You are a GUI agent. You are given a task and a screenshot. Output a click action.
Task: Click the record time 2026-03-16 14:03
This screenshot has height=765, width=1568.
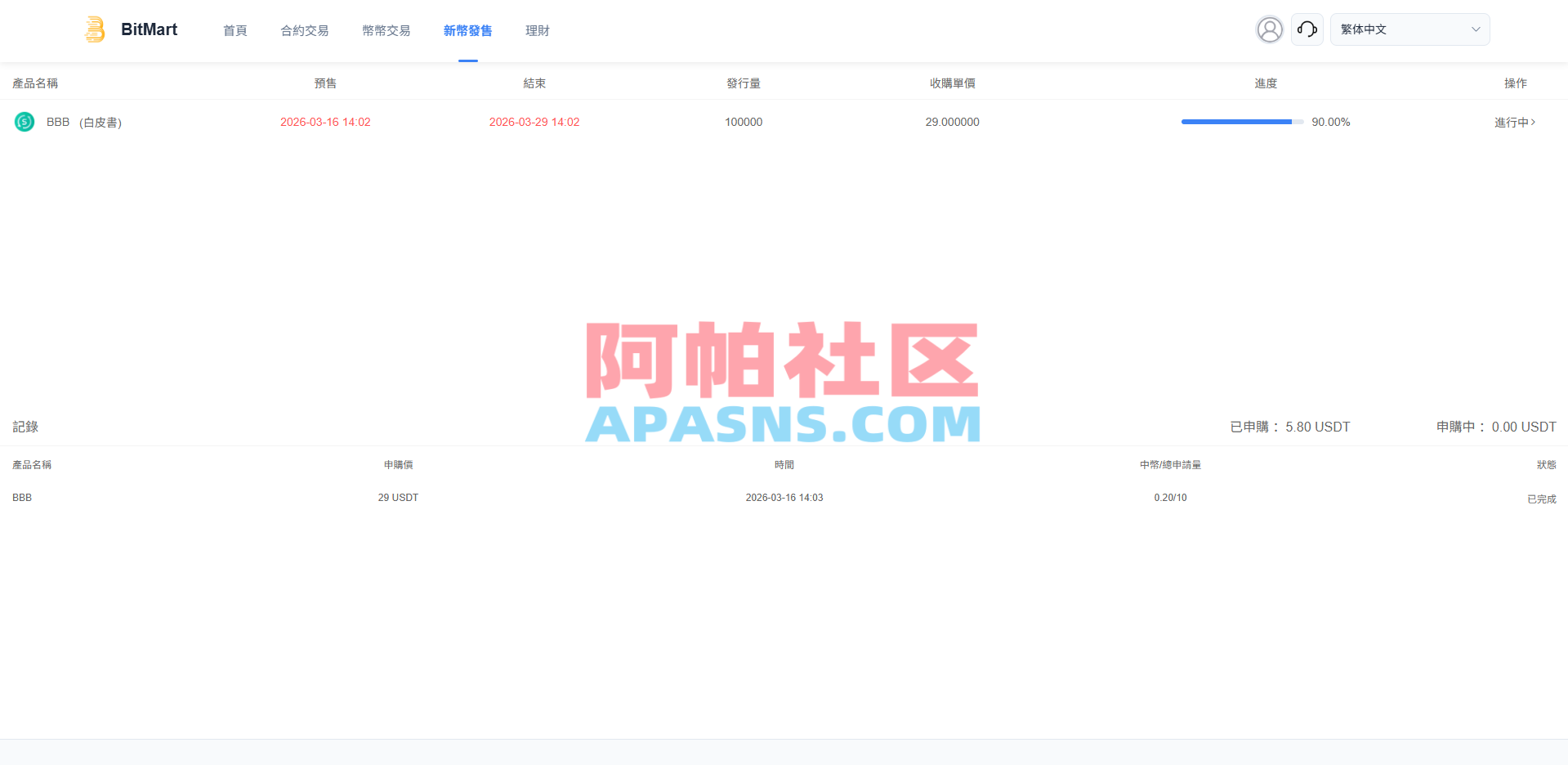point(784,497)
